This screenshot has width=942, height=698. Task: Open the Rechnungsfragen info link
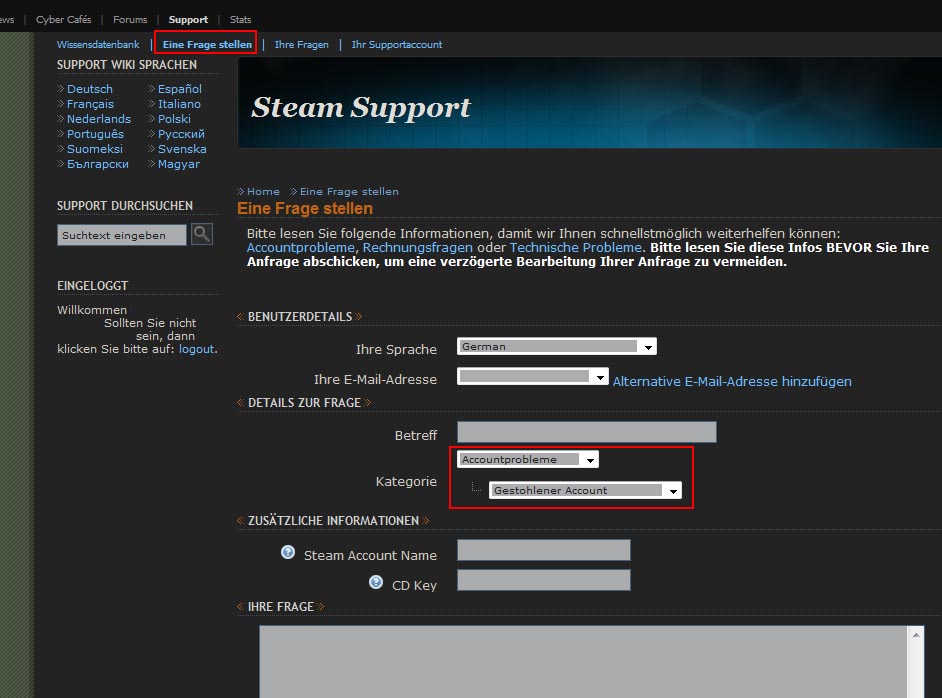pyautogui.click(x=418, y=247)
